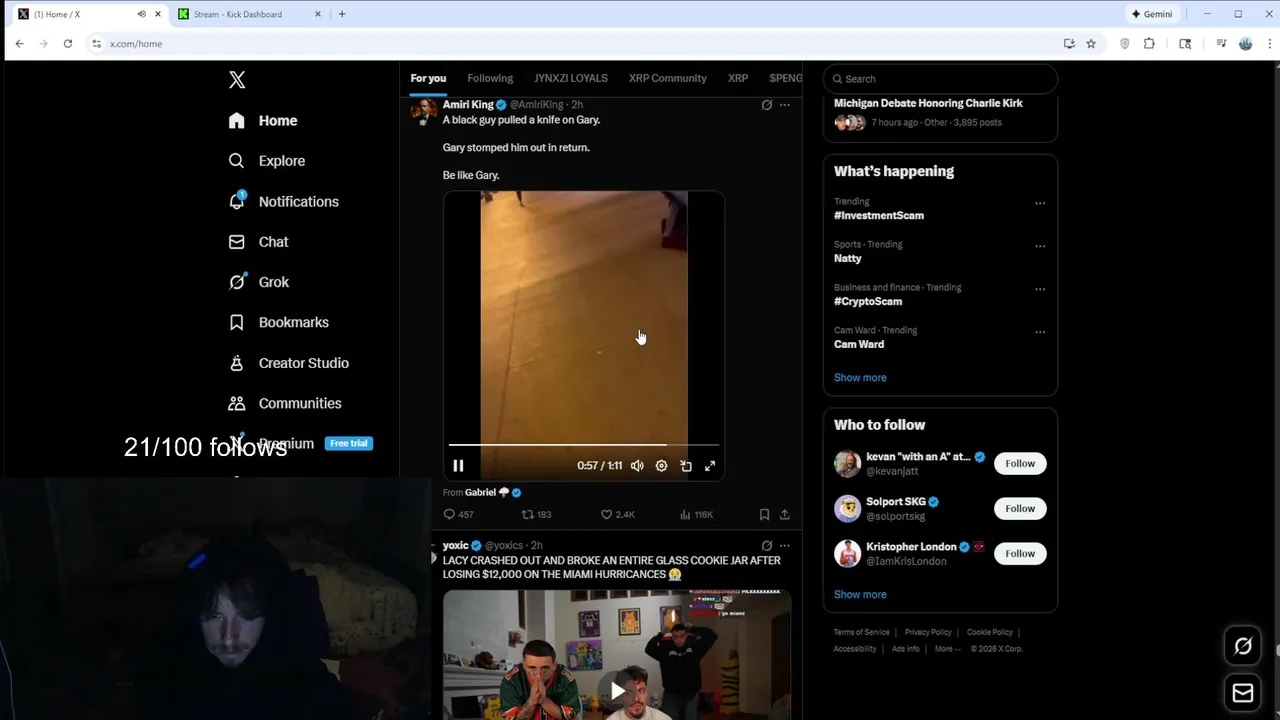The image size is (1280, 720).
Task: Open Chat from the sidebar
Action: tap(258, 242)
